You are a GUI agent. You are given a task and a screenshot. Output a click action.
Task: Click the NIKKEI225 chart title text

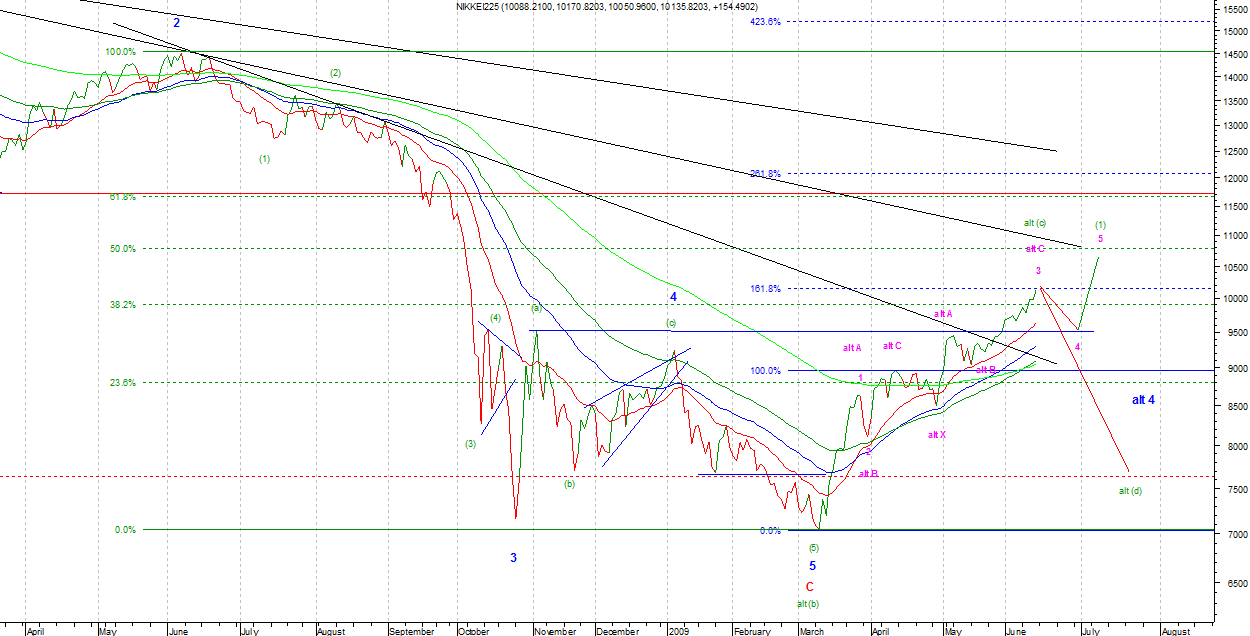point(473,6)
